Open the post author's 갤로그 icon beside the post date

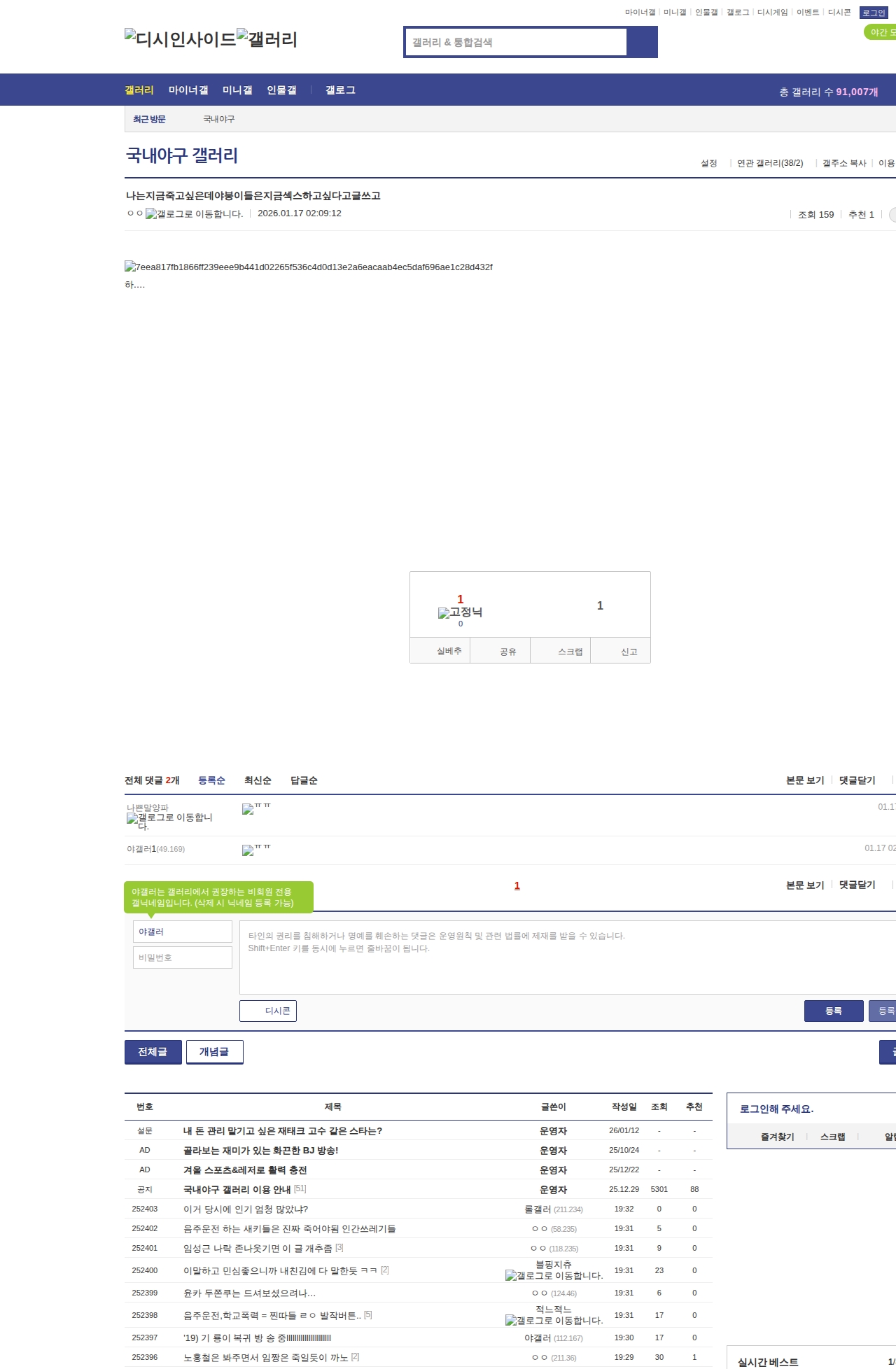194,213
